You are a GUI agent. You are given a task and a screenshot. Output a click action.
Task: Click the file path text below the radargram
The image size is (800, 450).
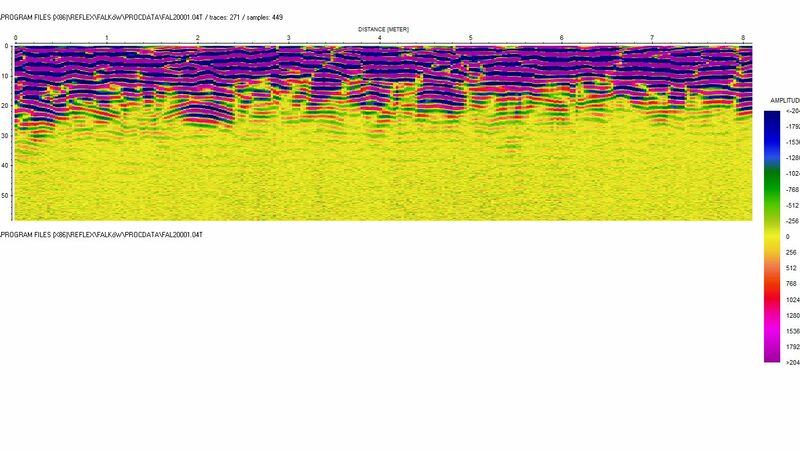point(100,234)
